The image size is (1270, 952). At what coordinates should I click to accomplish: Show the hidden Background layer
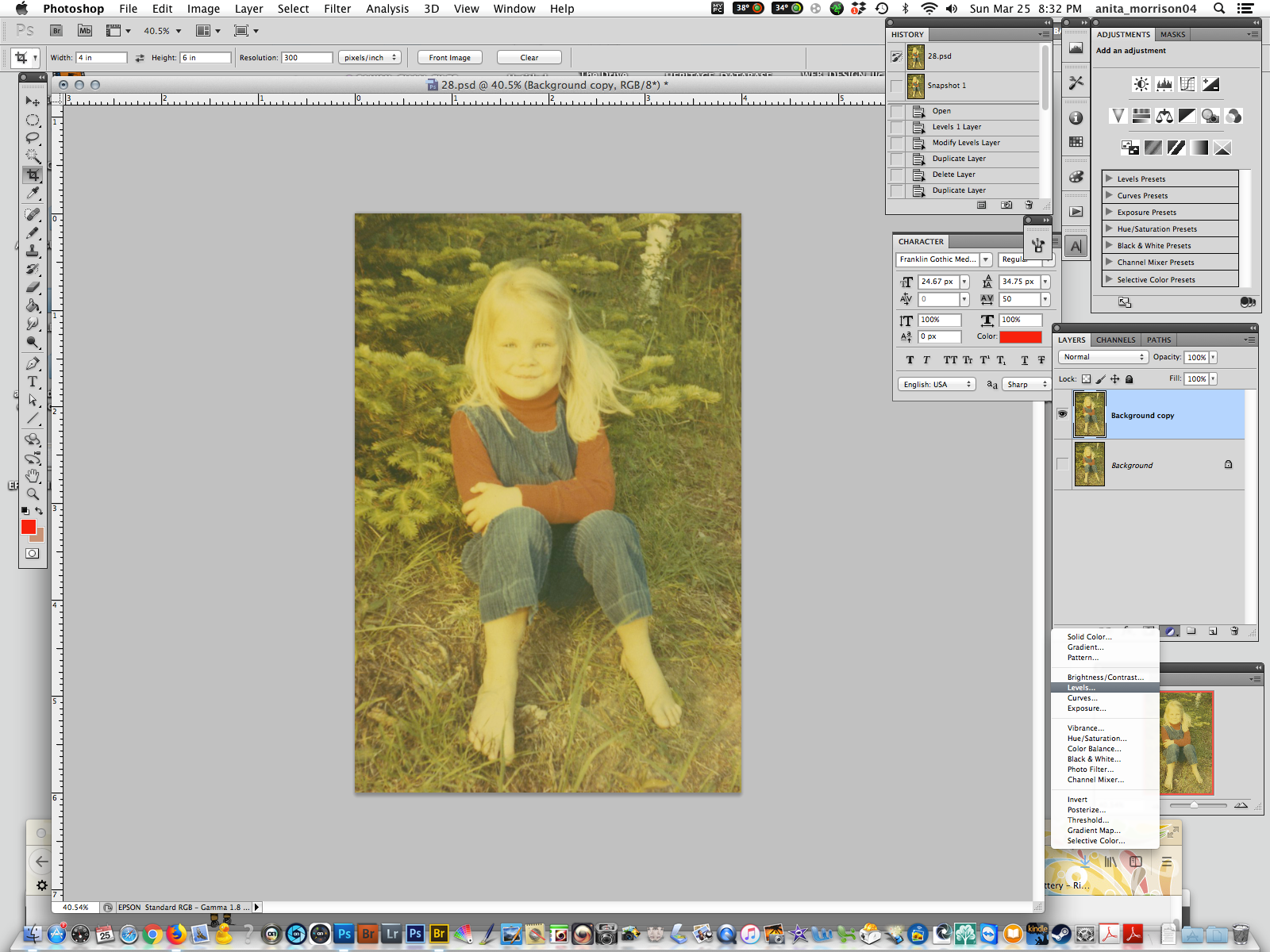[x=1063, y=465]
